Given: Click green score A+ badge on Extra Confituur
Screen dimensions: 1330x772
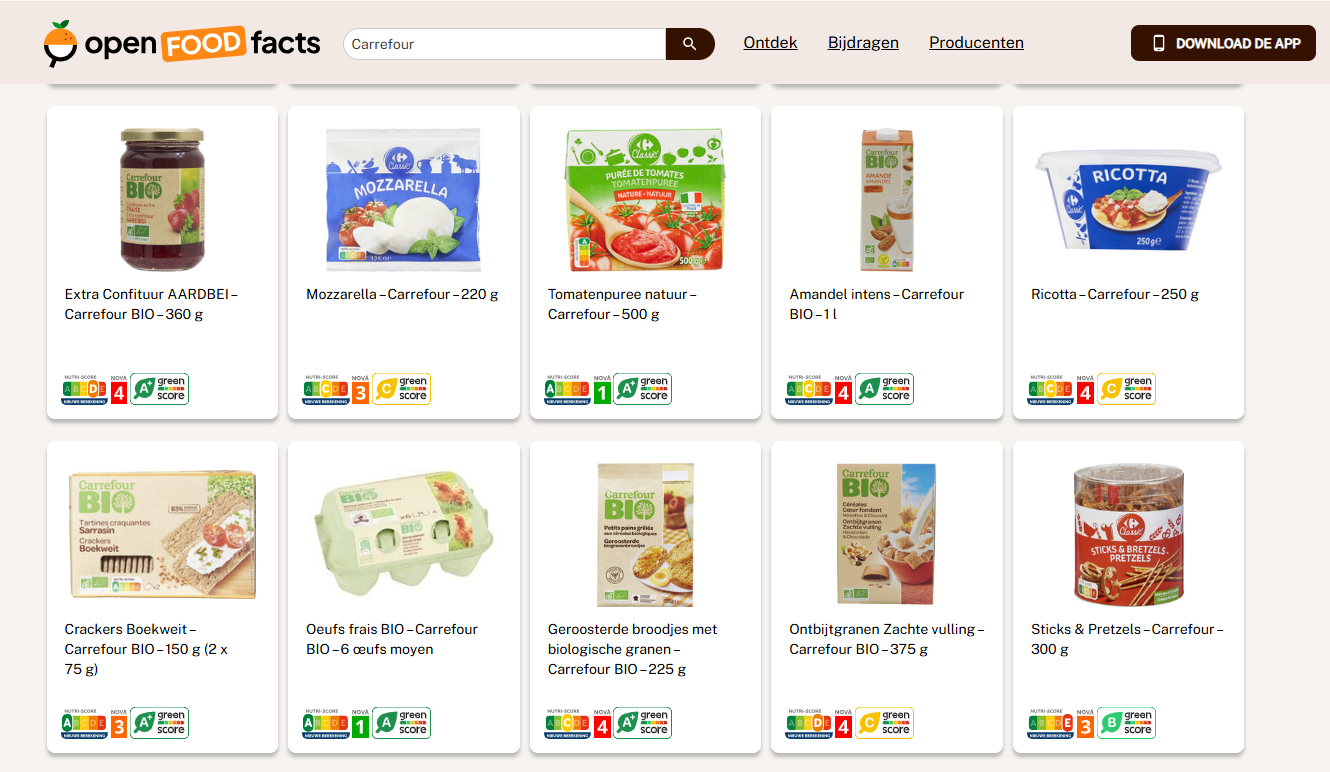Looking at the screenshot, I should (159, 389).
